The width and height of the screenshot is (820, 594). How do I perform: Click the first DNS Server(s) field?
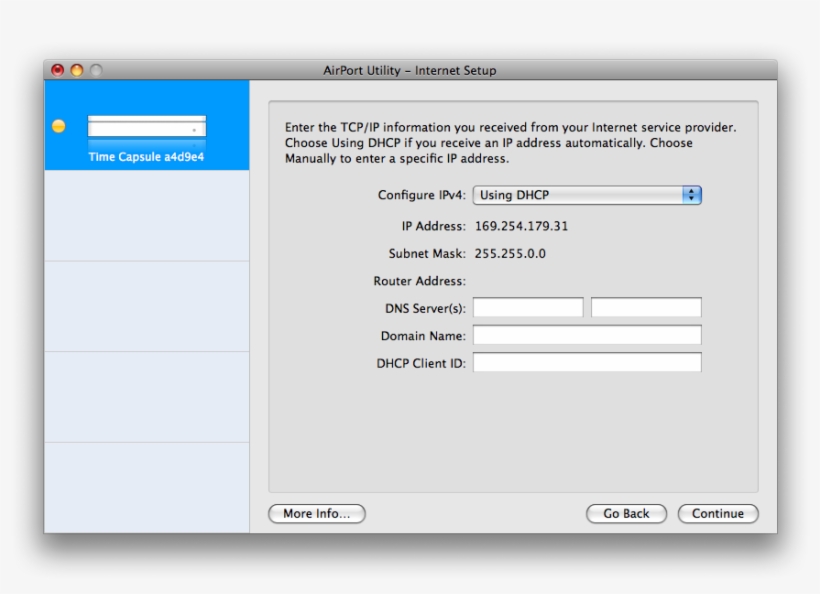pyautogui.click(x=529, y=307)
